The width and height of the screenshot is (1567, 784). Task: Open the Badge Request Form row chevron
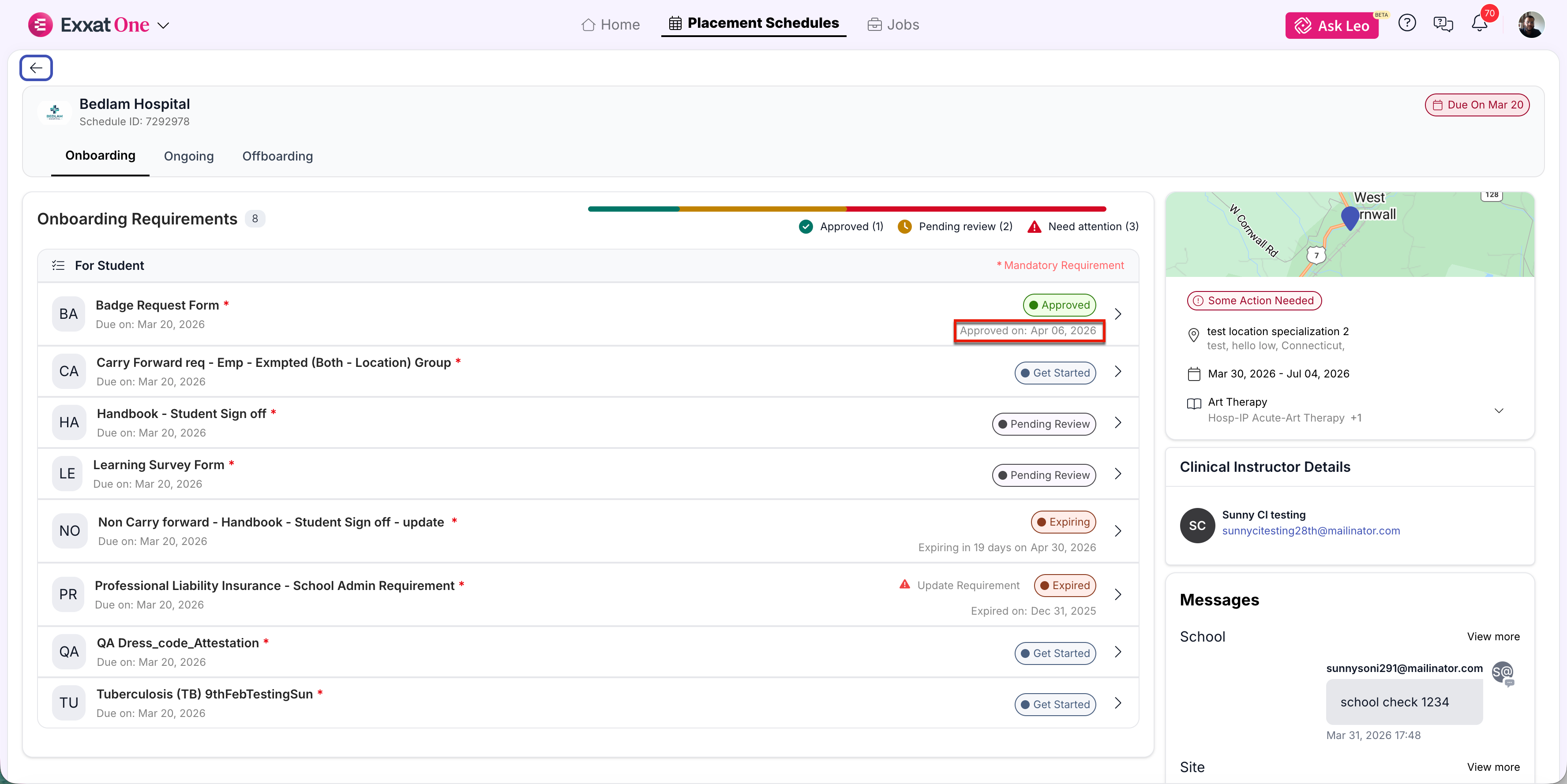pos(1117,314)
